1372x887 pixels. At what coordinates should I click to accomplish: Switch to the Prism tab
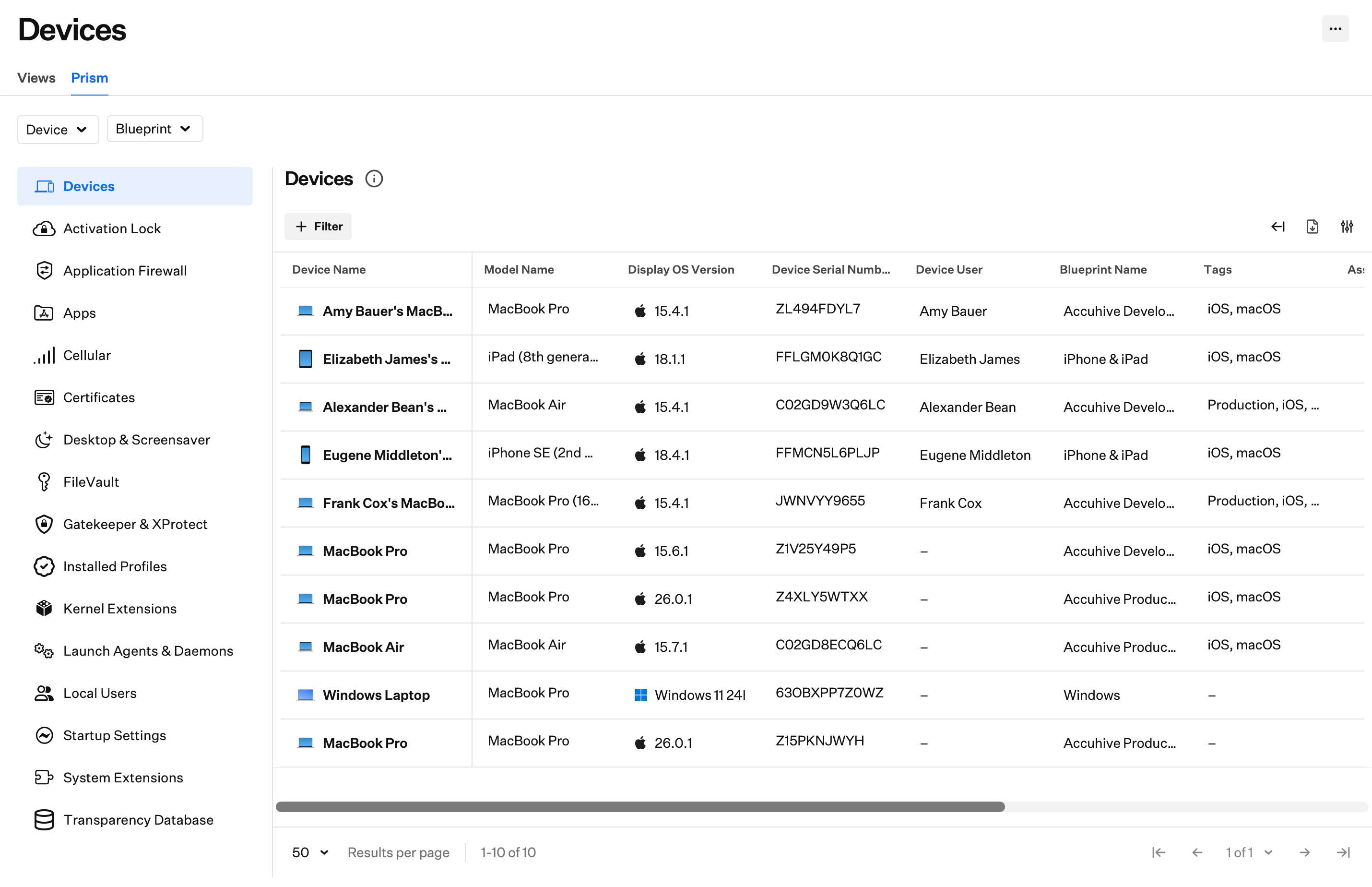[x=90, y=78]
